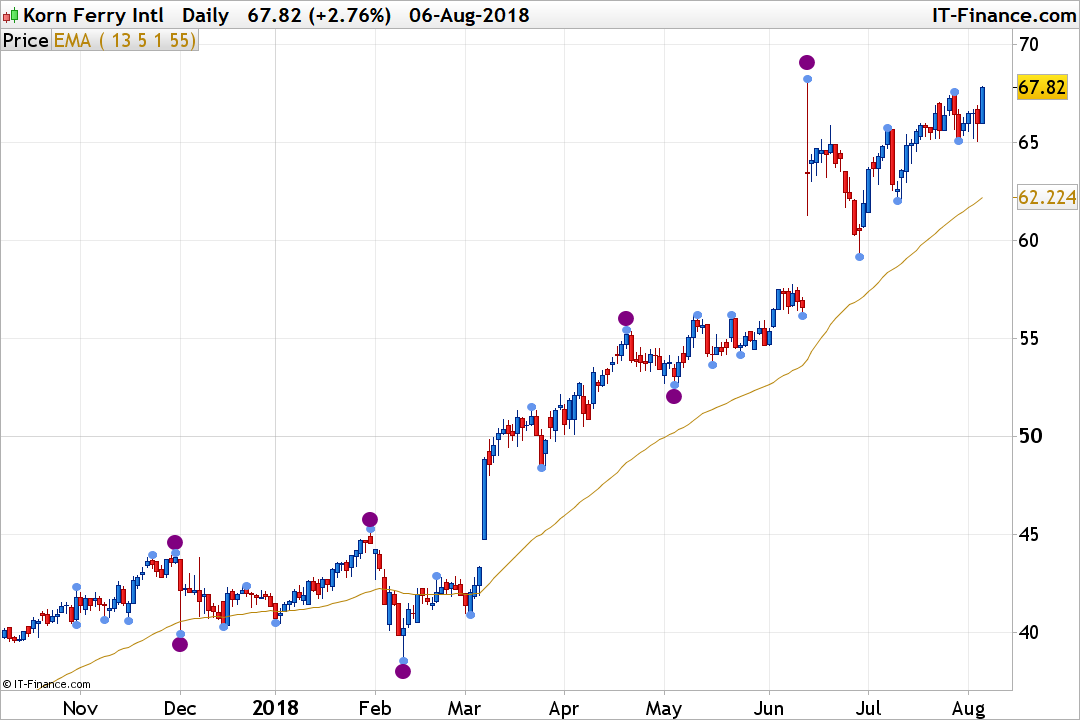Click the tall blue gap-up candle in March
The width and height of the screenshot is (1080, 720).
484,499
